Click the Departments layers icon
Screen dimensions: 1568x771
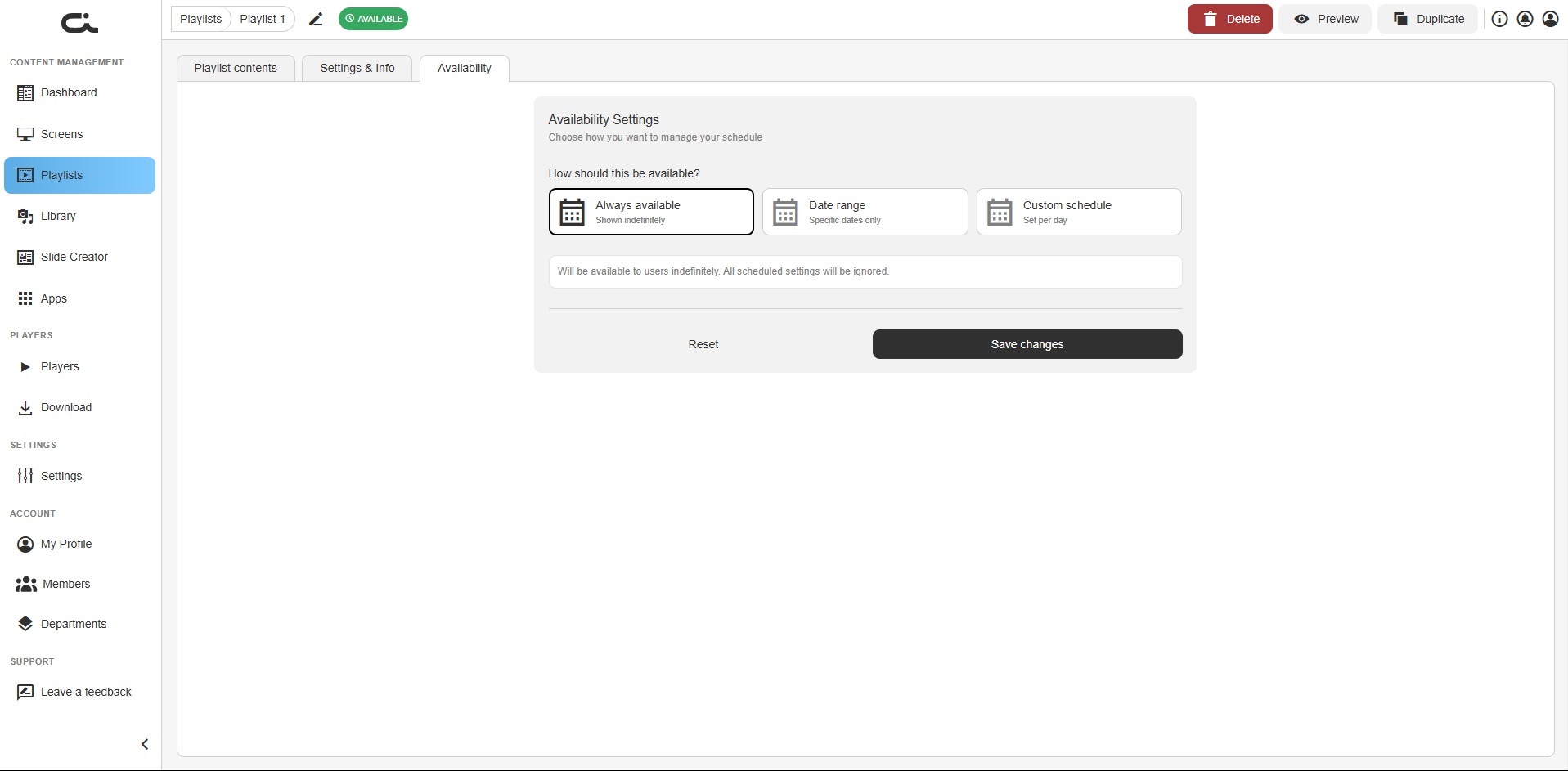(25, 624)
